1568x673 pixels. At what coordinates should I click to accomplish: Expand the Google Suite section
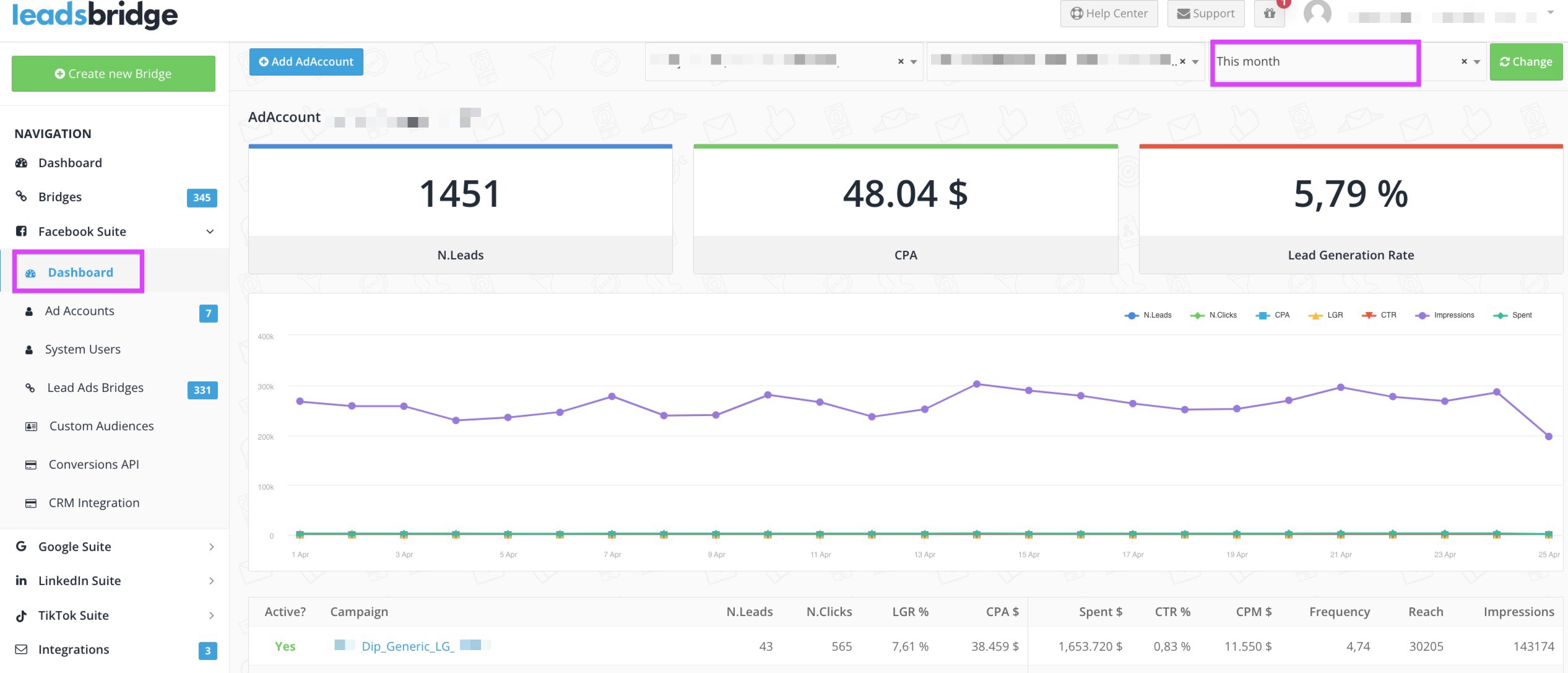115,547
